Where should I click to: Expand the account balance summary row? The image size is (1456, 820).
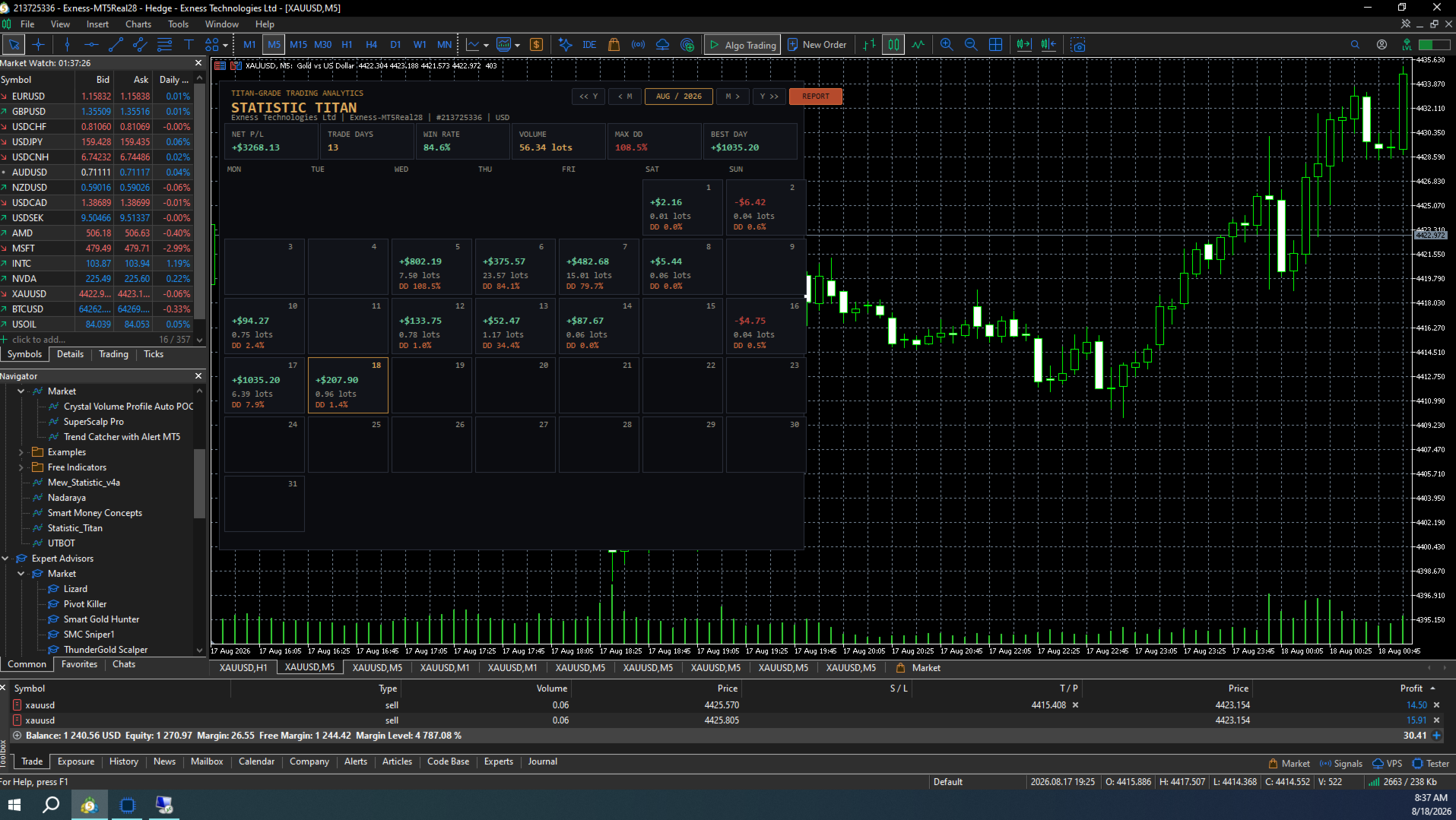pyautogui.click(x=17, y=736)
